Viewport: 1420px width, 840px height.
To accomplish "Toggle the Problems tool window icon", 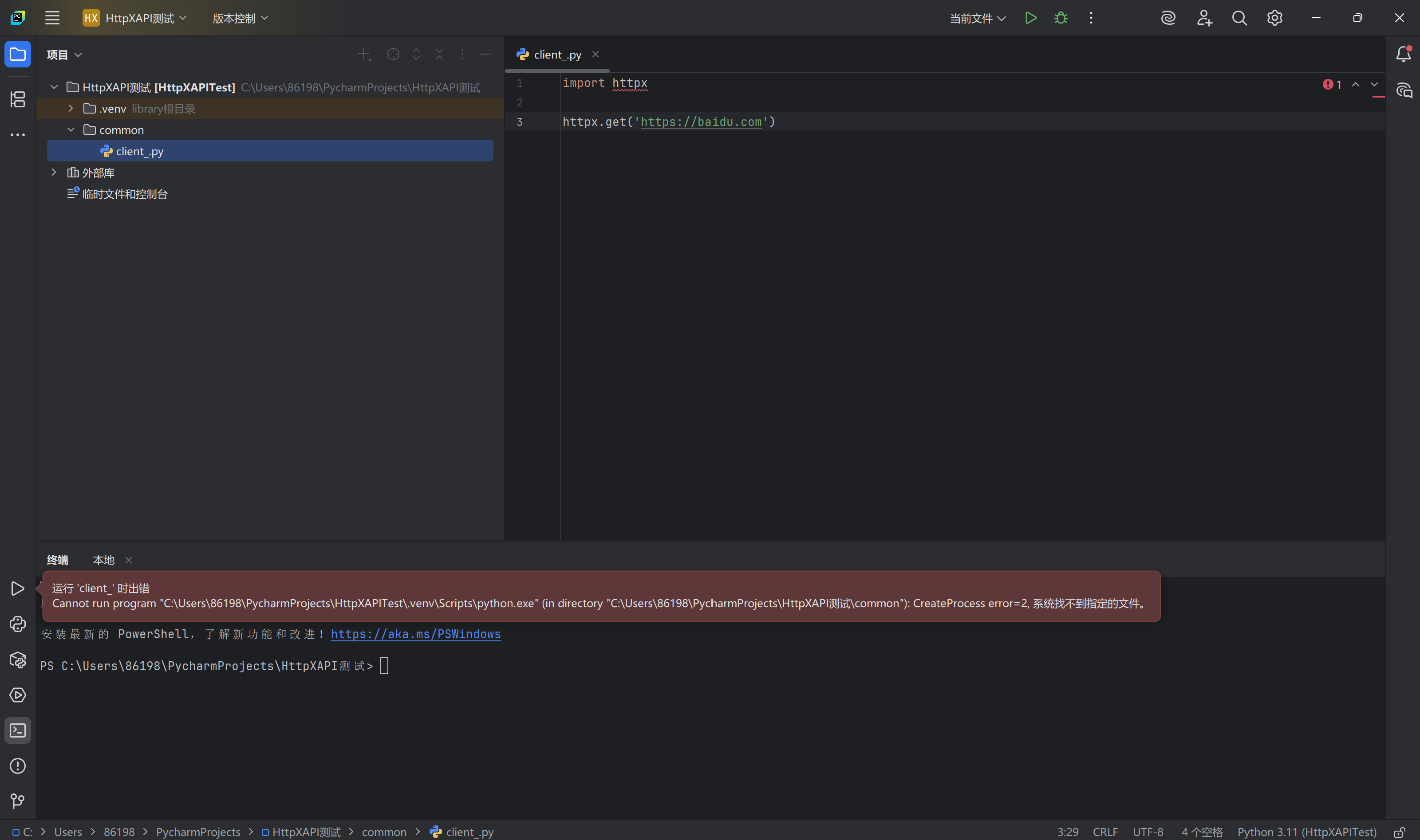I will (x=18, y=765).
